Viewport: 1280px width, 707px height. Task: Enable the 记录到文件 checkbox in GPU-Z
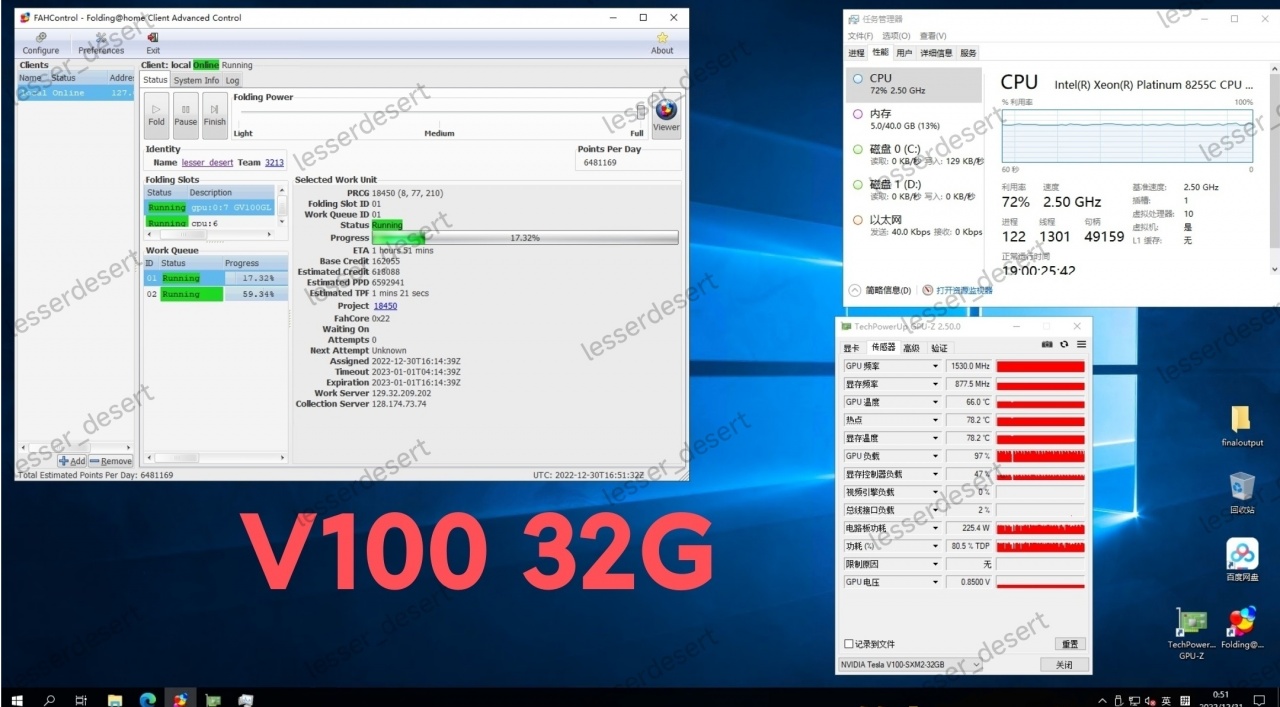(x=849, y=644)
